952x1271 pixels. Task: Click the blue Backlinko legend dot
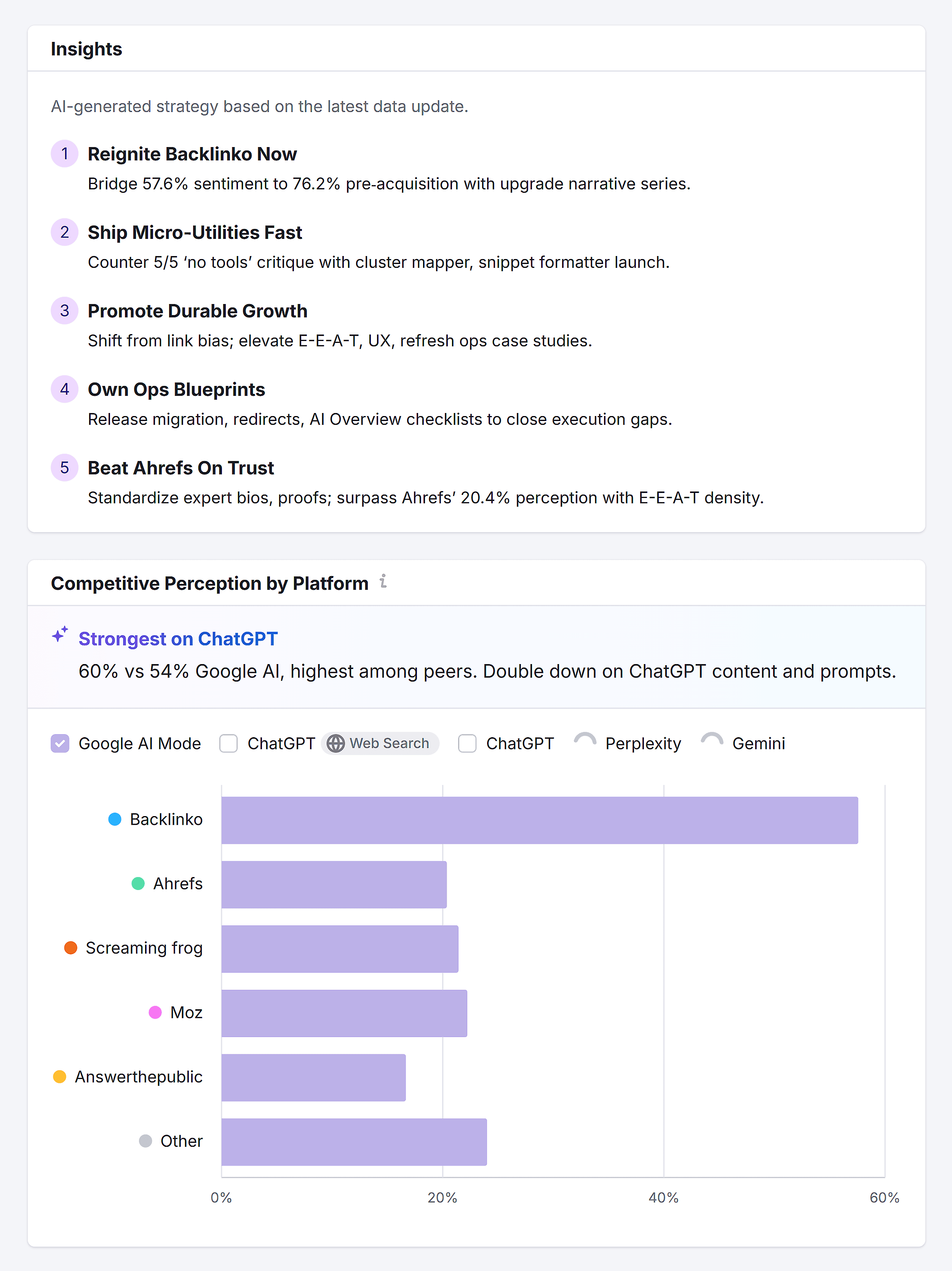coord(114,820)
